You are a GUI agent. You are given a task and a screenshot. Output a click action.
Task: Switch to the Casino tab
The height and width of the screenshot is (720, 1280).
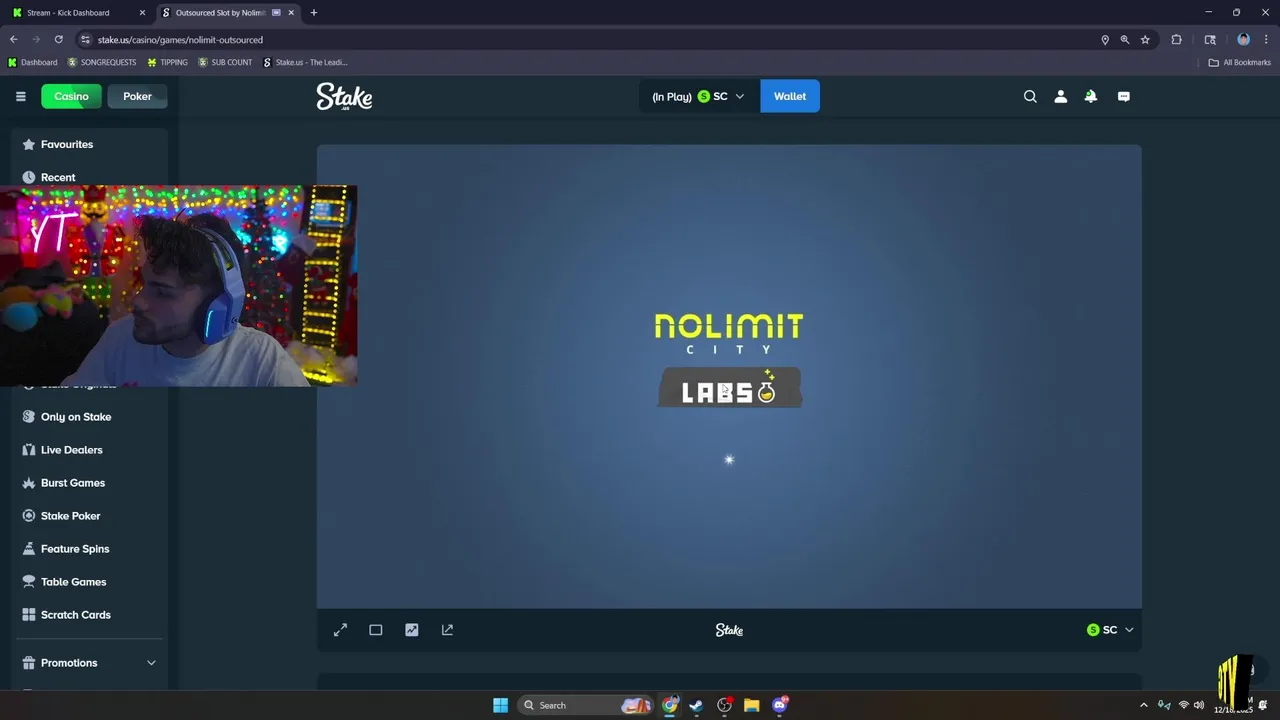click(71, 96)
